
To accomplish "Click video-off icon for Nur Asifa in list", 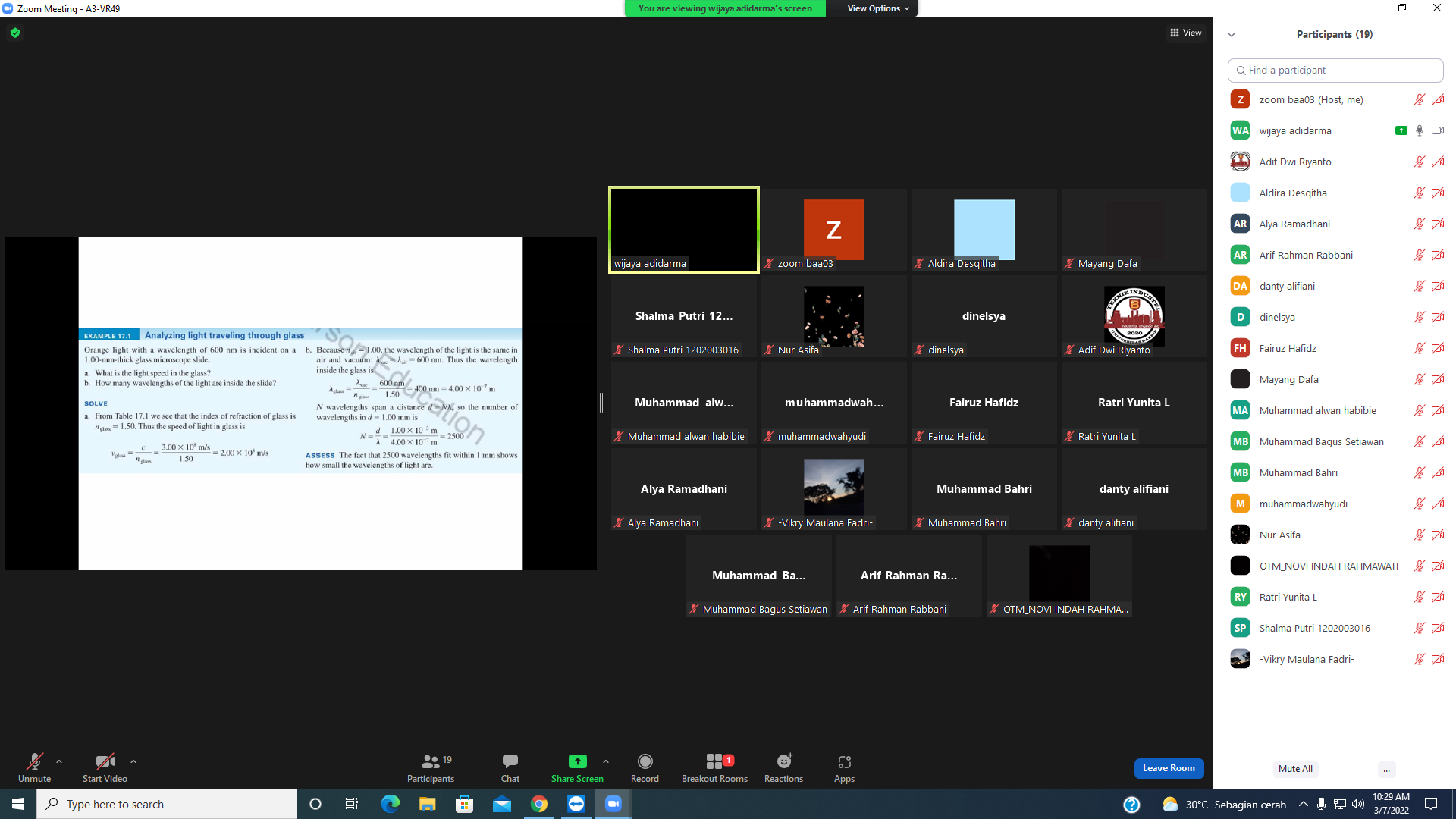I will coord(1438,535).
